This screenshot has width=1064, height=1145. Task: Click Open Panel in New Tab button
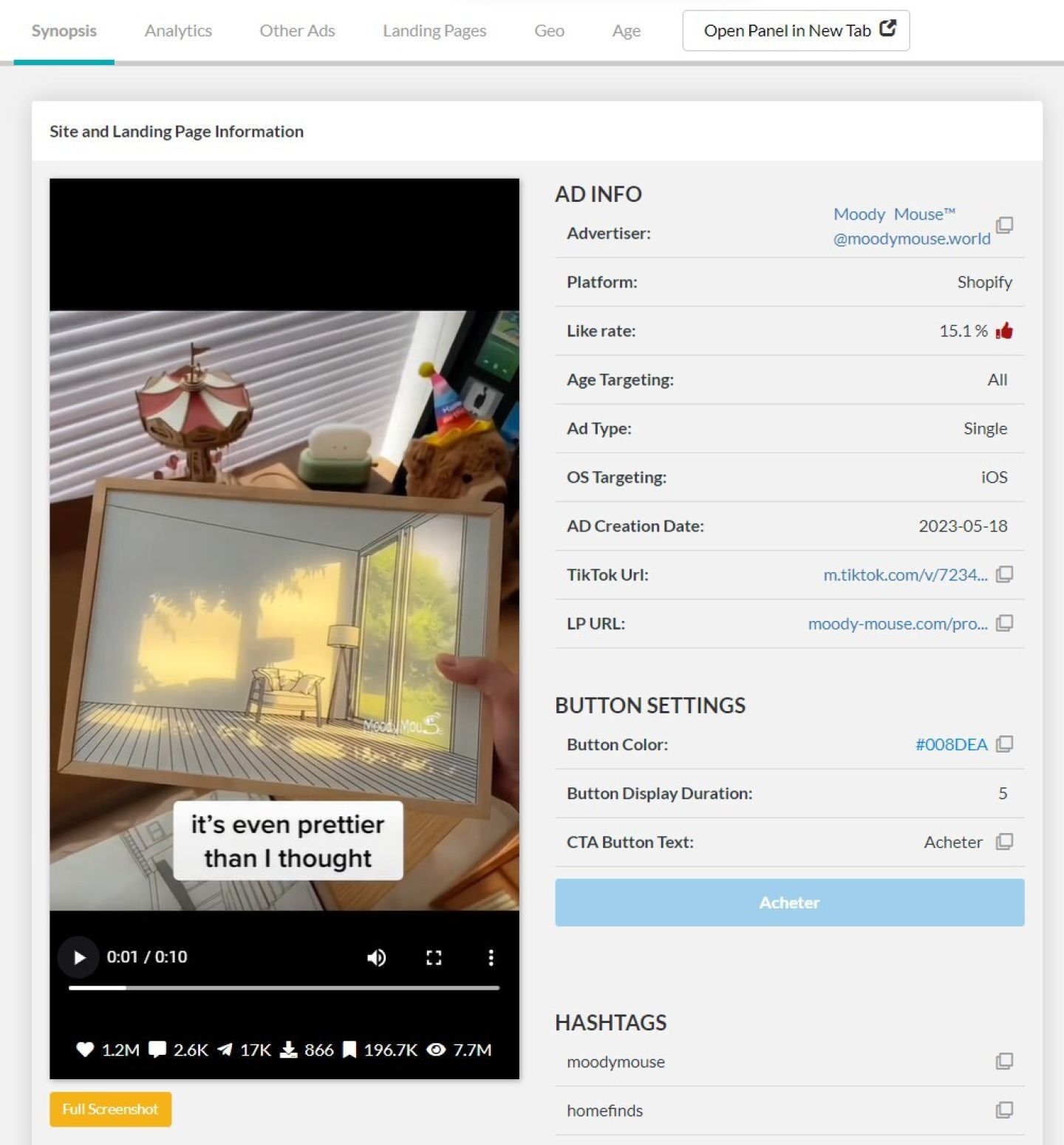click(x=796, y=31)
